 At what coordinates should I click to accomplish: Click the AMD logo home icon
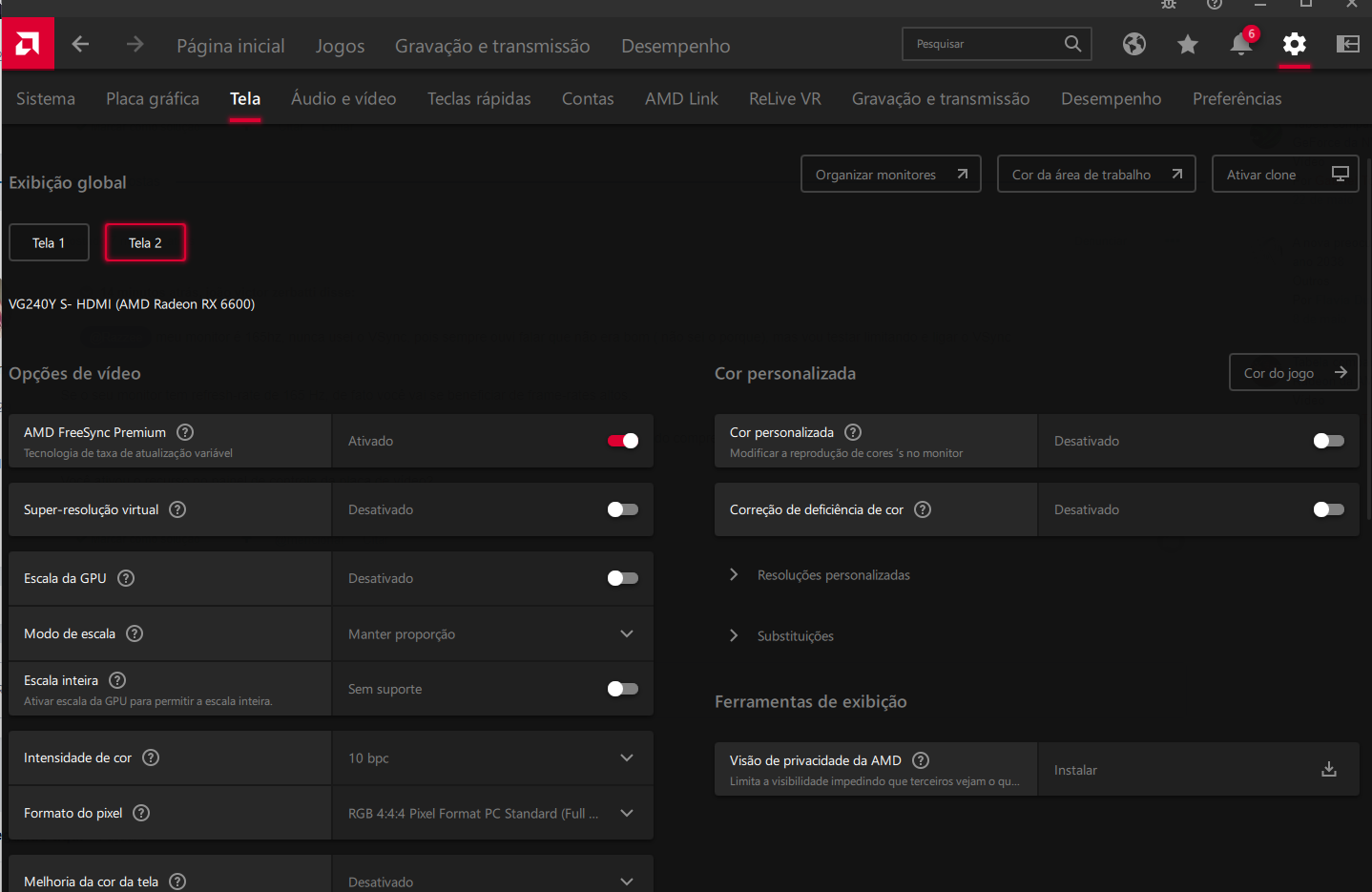[28, 43]
